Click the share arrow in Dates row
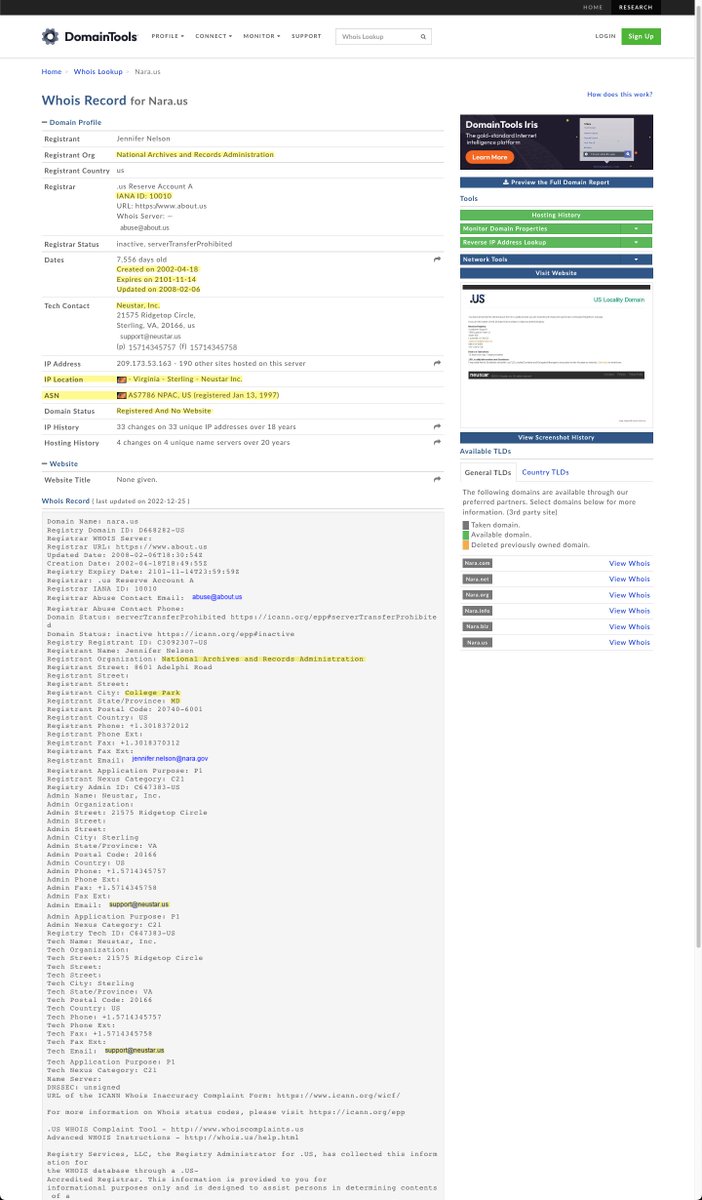The height and width of the screenshot is (1200, 702). pos(437,259)
